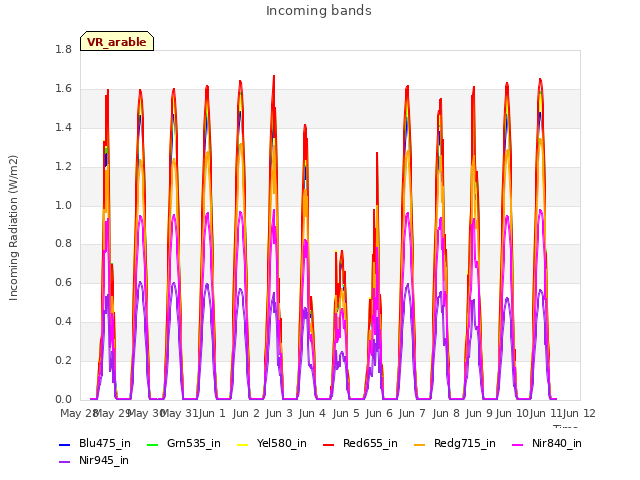Image resolution: width=640 pixels, height=480 pixels.
Task: Click the 0.2 y-axis tick label
Action: click(63, 361)
